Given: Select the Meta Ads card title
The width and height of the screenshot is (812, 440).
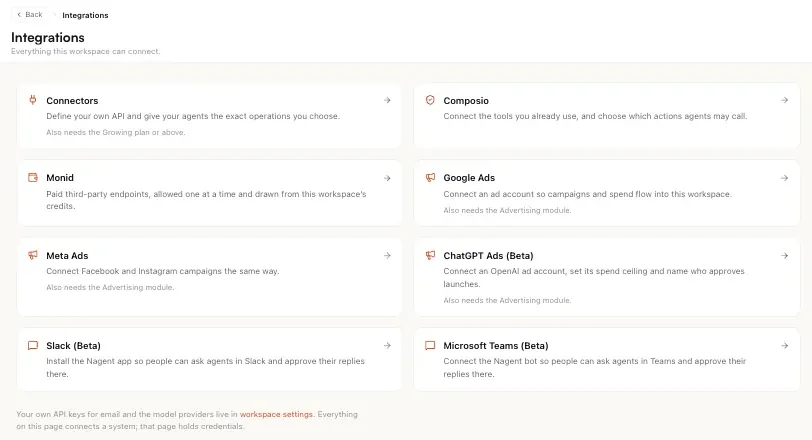Looking at the screenshot, I should pos(67,256).
